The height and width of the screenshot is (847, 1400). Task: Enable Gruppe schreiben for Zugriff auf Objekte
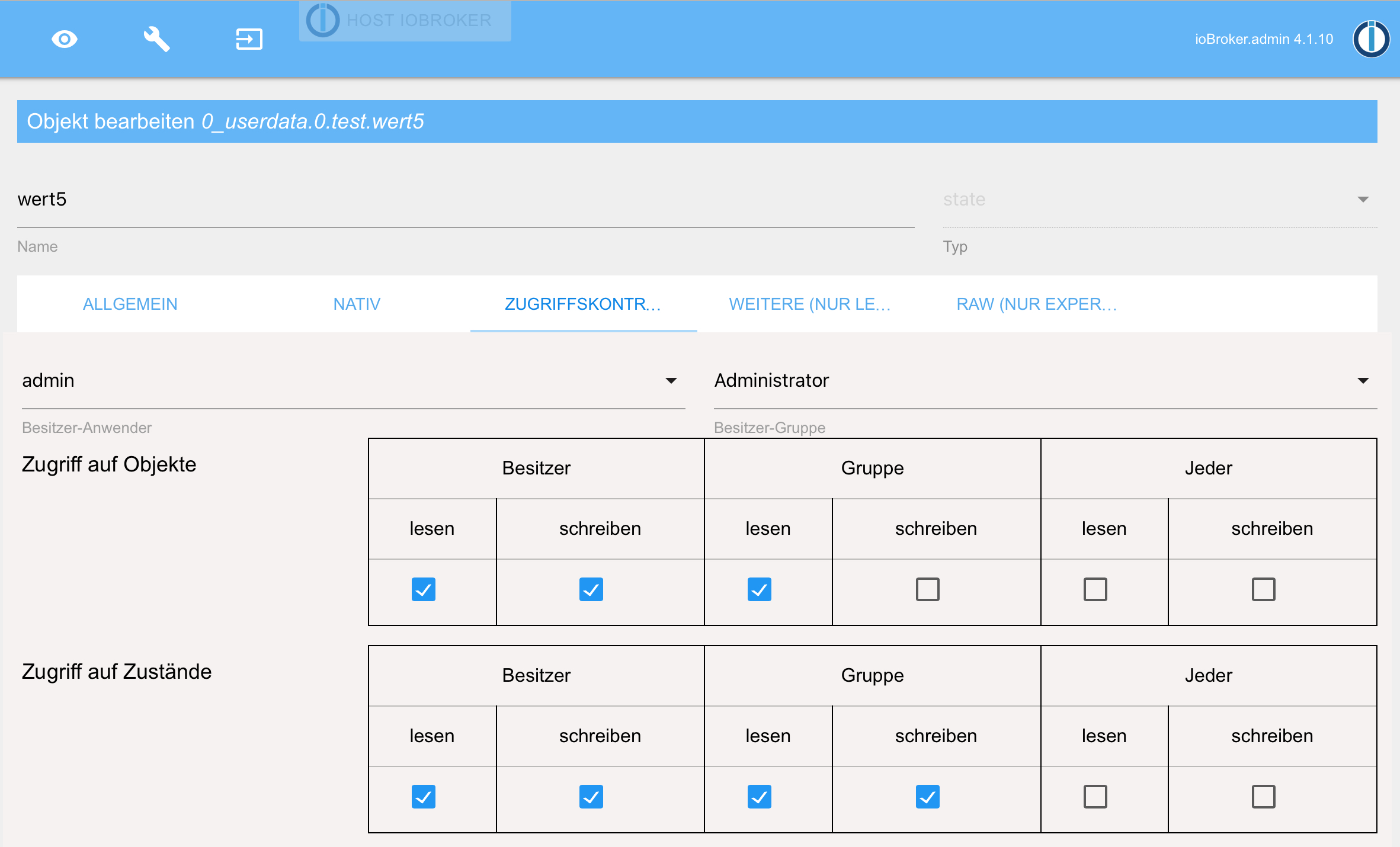[928, 589]
